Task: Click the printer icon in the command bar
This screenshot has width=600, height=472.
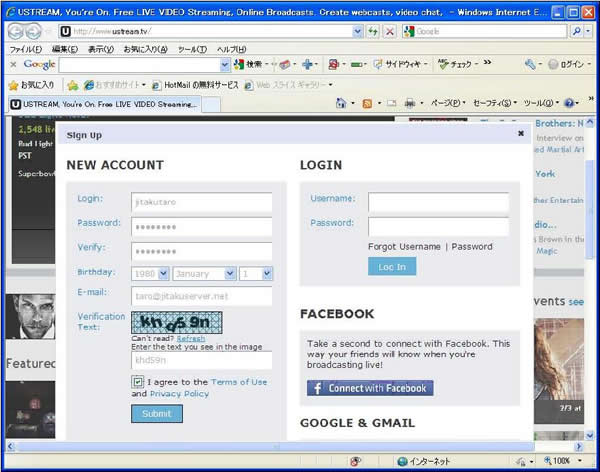Action: tap(410, 103)
